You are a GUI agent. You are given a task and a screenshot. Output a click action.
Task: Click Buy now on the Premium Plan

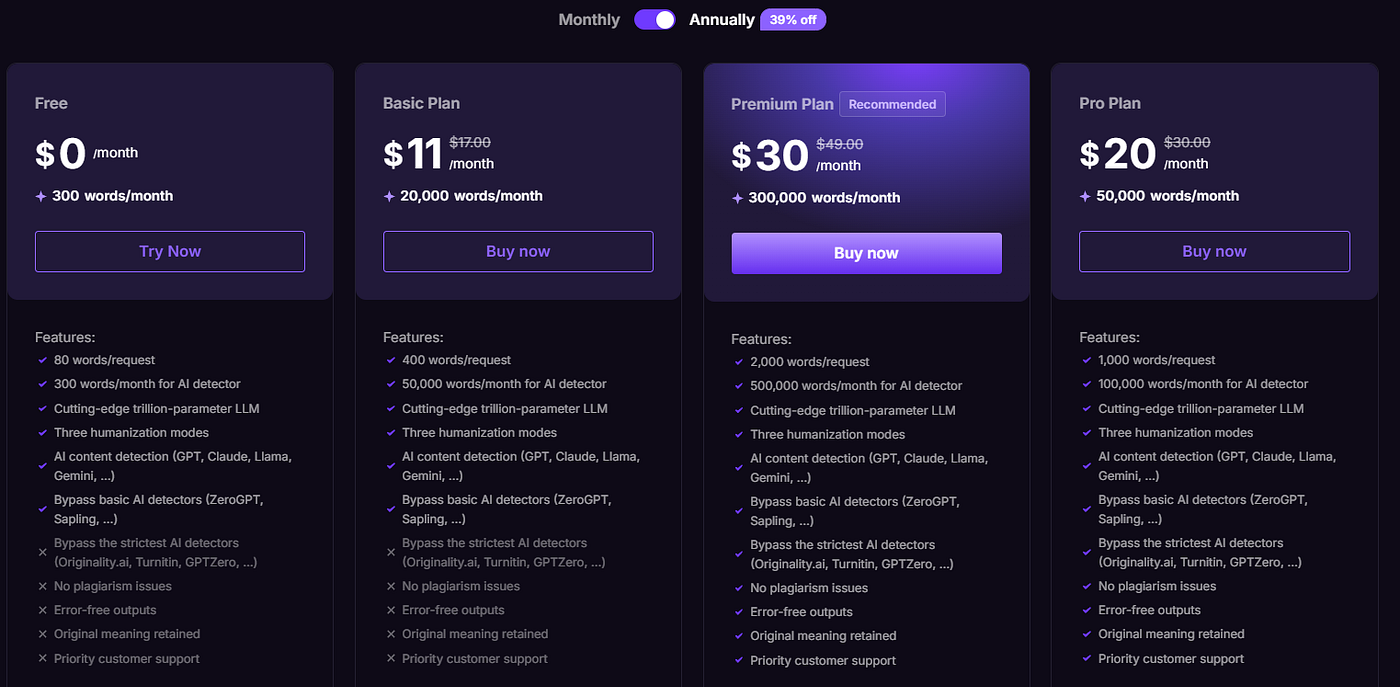tap(866, 253)
